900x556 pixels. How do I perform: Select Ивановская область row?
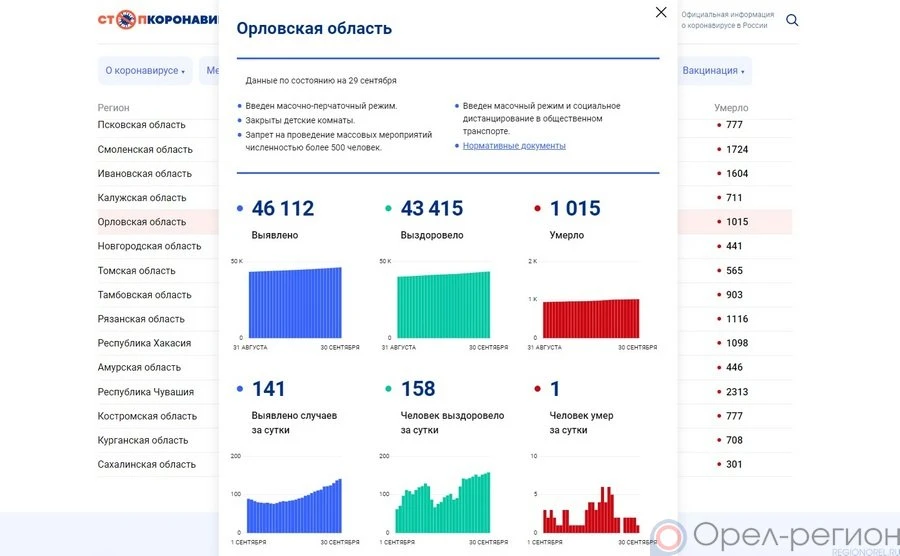144,174
